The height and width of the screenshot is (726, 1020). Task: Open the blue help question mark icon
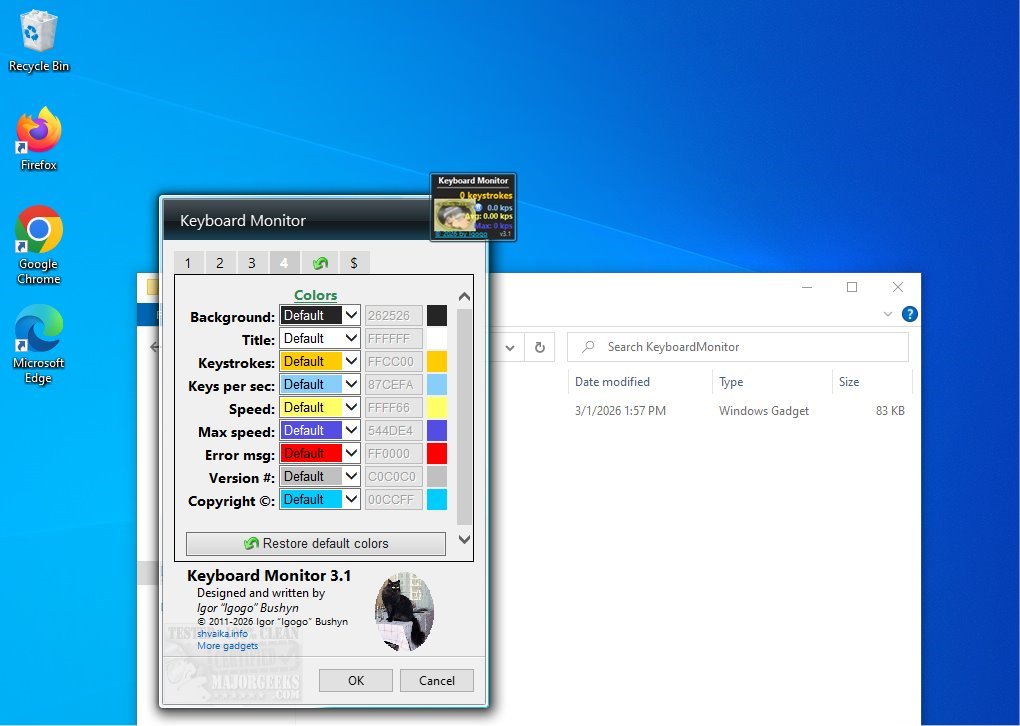909,314
